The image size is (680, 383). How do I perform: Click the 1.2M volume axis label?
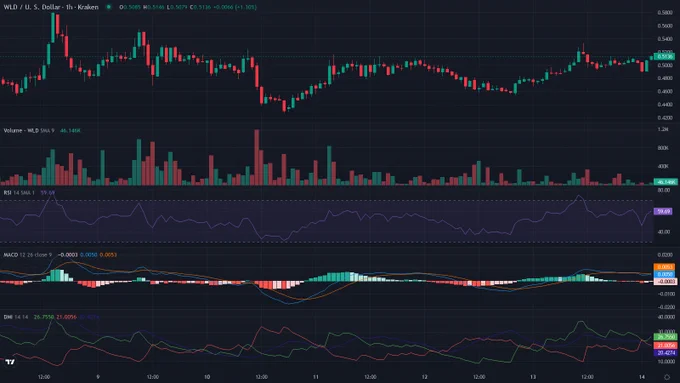tap(663, 129)
